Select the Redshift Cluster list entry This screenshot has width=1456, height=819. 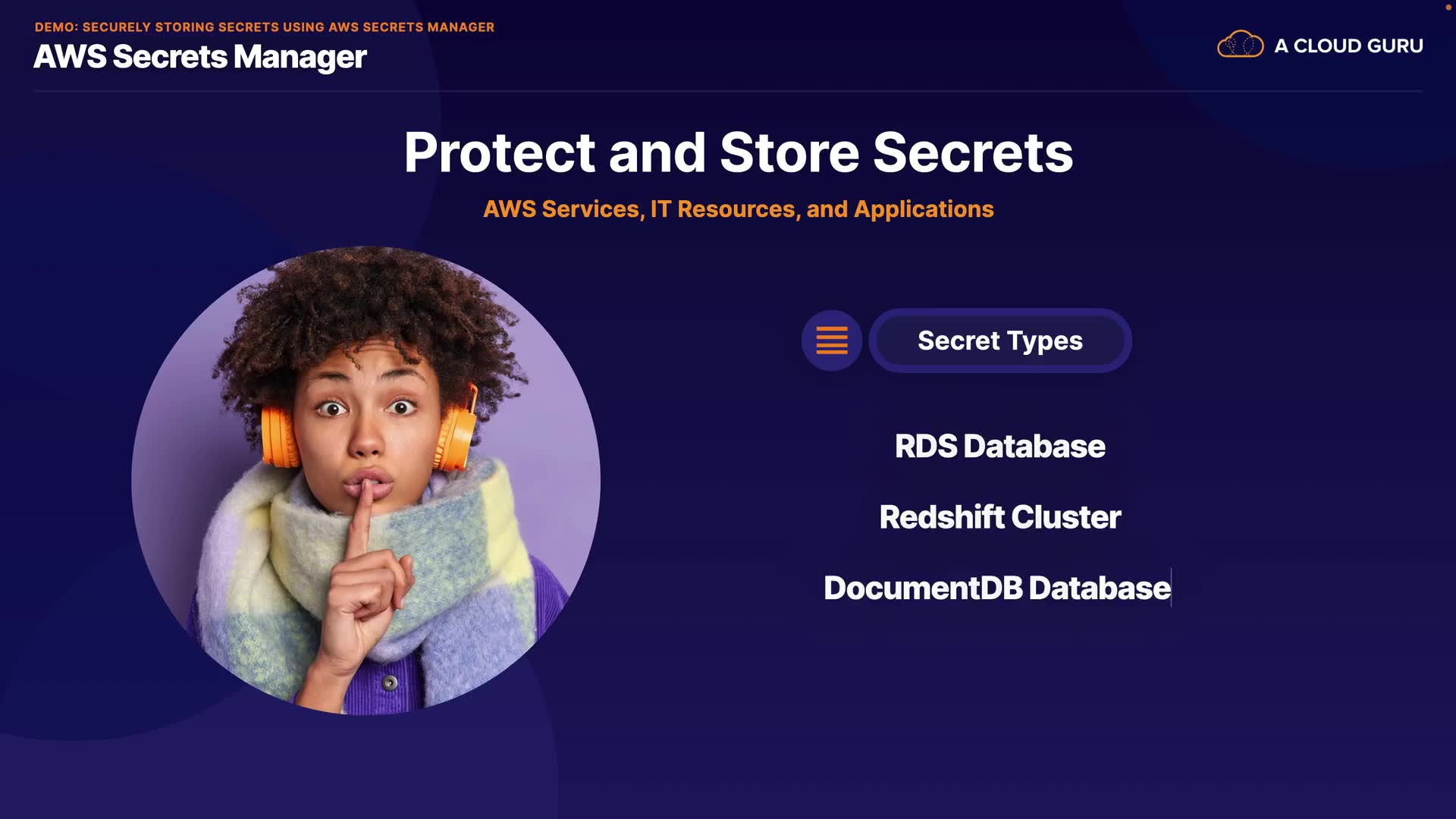999,517
